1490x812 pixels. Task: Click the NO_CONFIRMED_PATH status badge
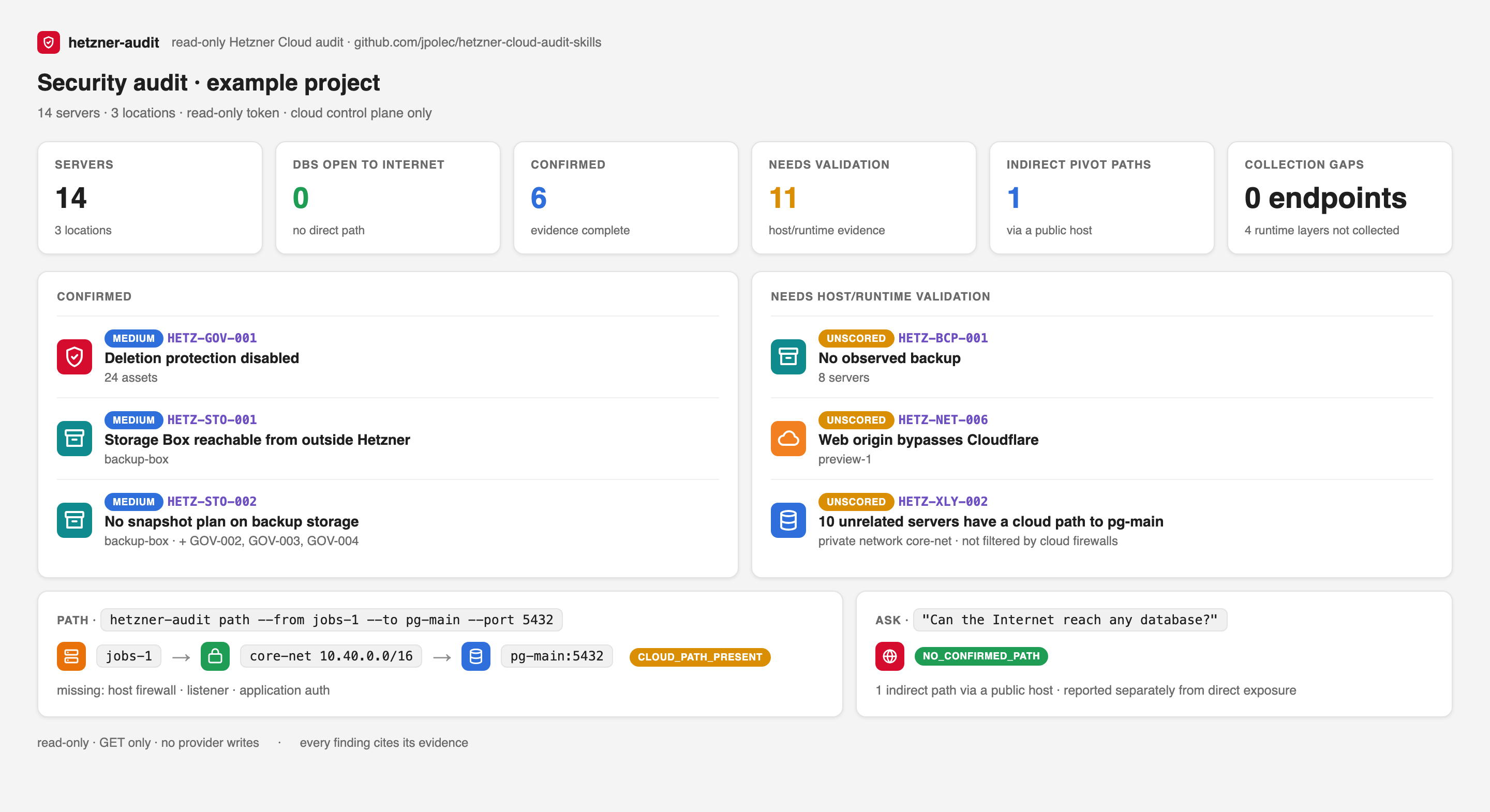coord(981,656)
